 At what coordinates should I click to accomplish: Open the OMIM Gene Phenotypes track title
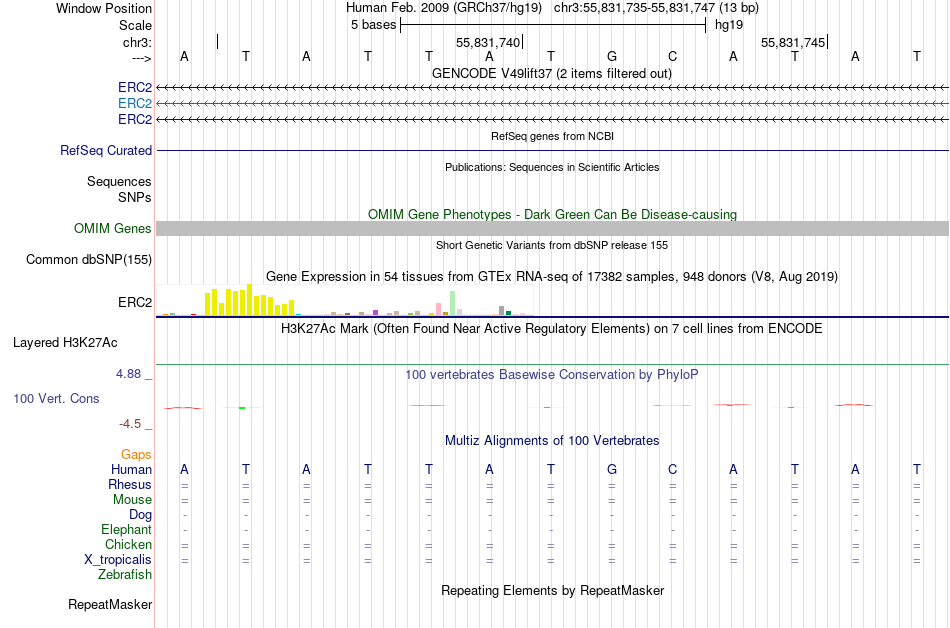coord(552,214)
